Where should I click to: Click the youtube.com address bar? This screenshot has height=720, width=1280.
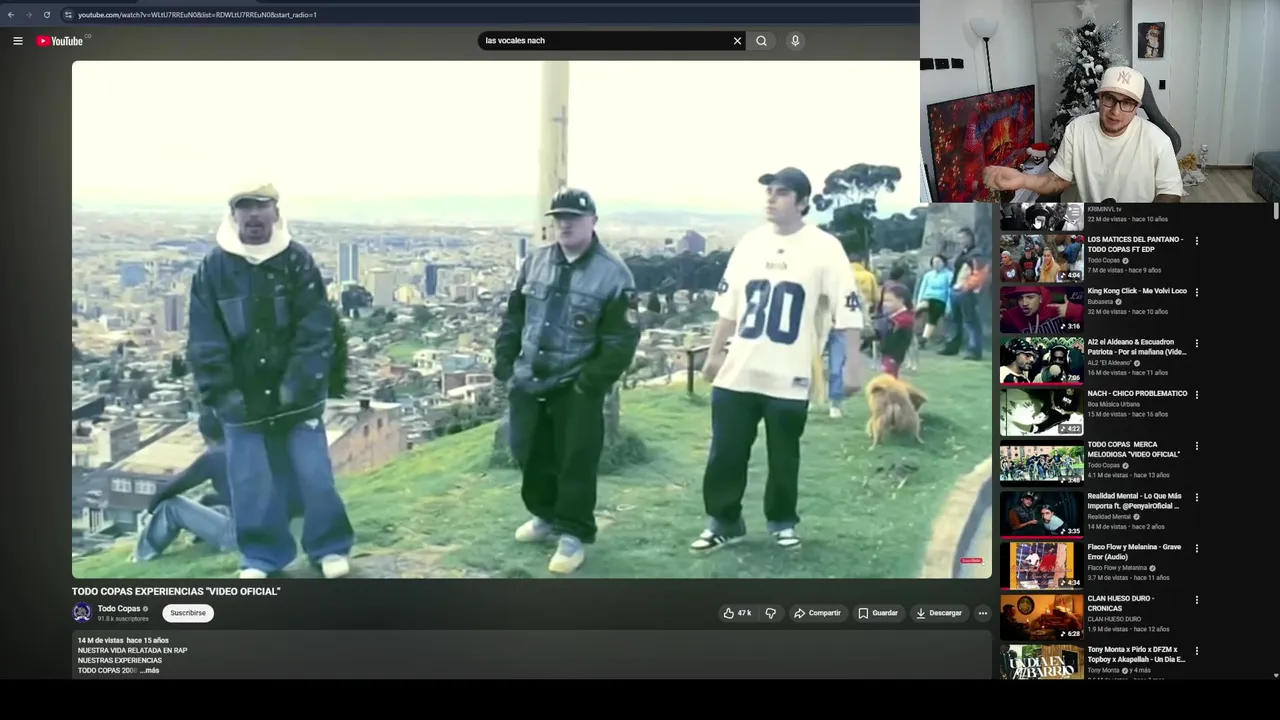(x=488, y=15)
